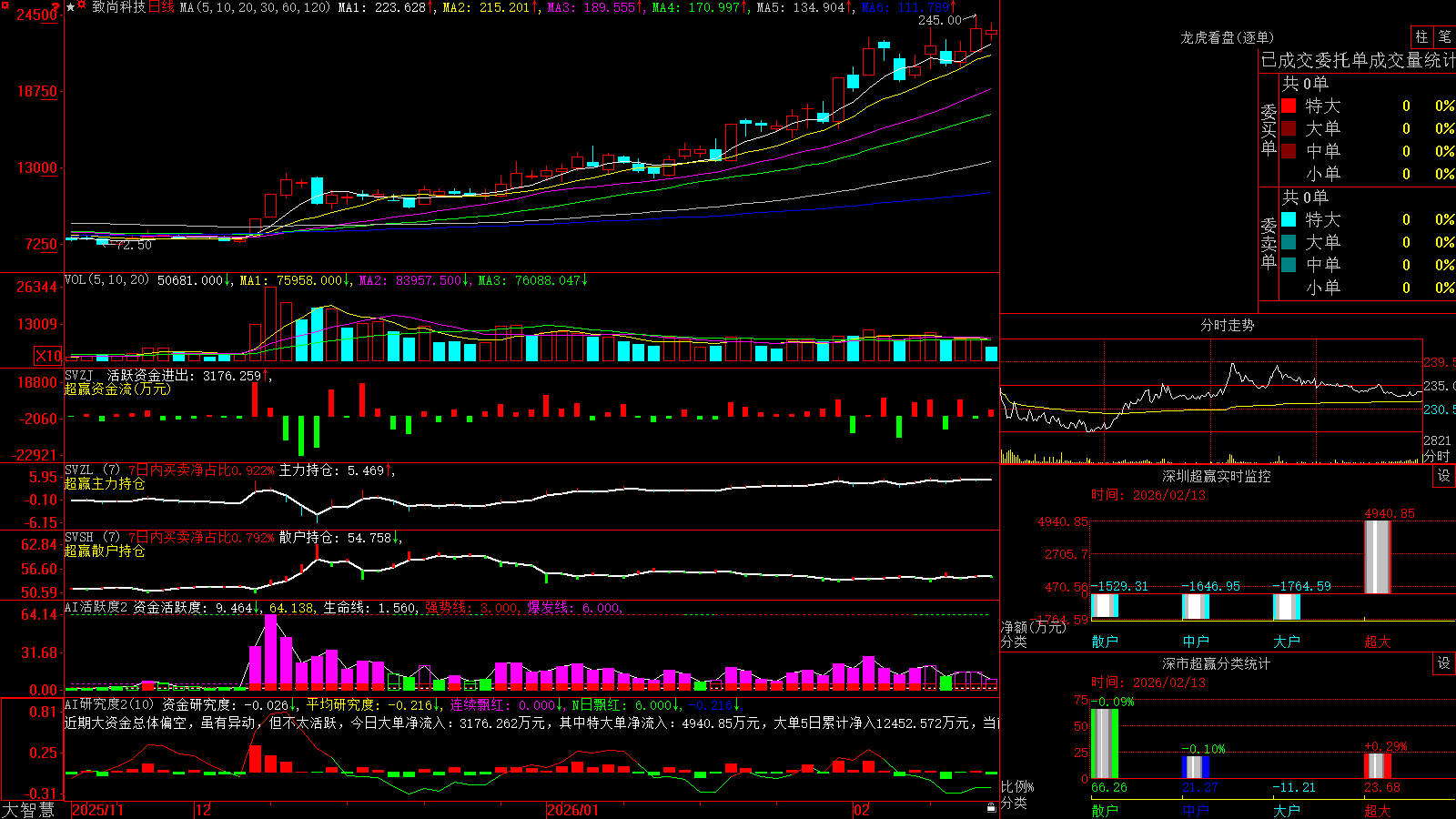
Task: Click the star favorite icon before 致尚科技
Action: point(70,7)
